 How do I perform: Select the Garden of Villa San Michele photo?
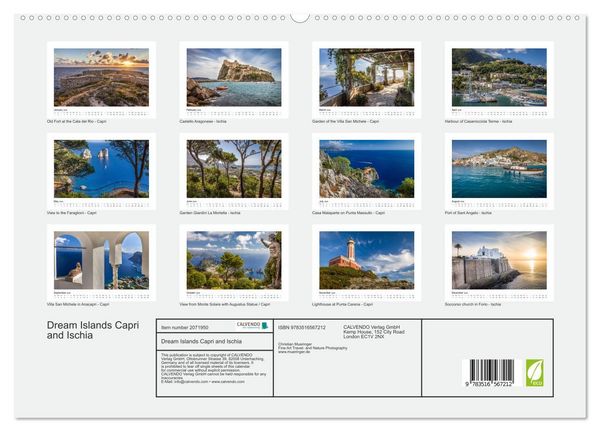pos(367,77)
